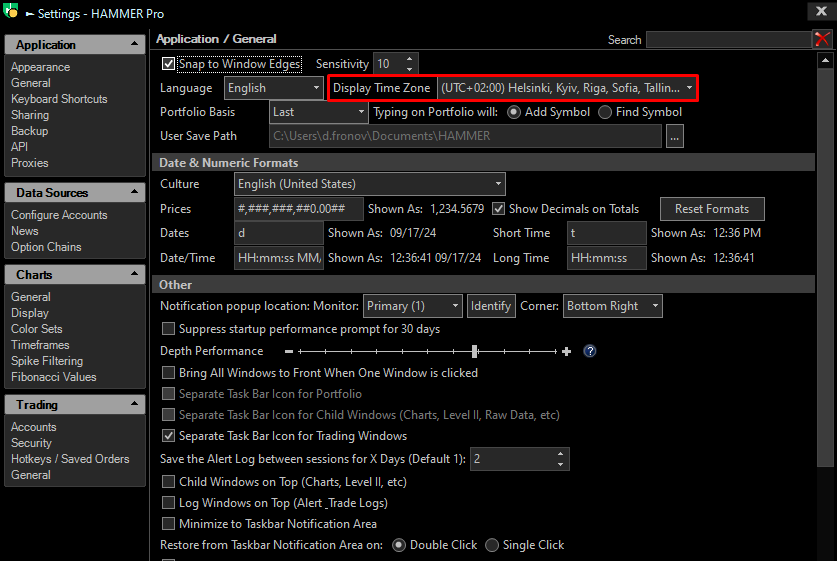Viewport: 837px width, 561px height.
Task: Close the Settings window
Action: pyautogui.click(x=822, y=11)
